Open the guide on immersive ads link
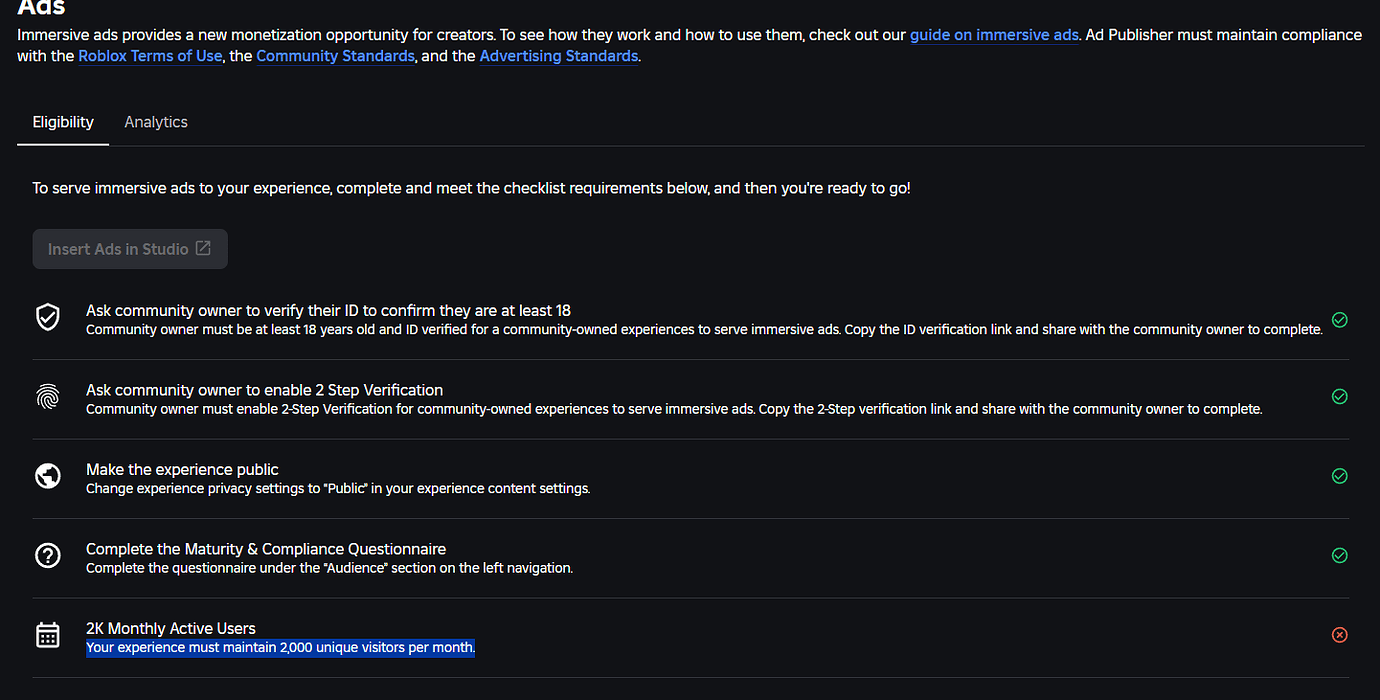This screenshot has height=700, width=1380. pyautogui.click(x=994, y=34)
